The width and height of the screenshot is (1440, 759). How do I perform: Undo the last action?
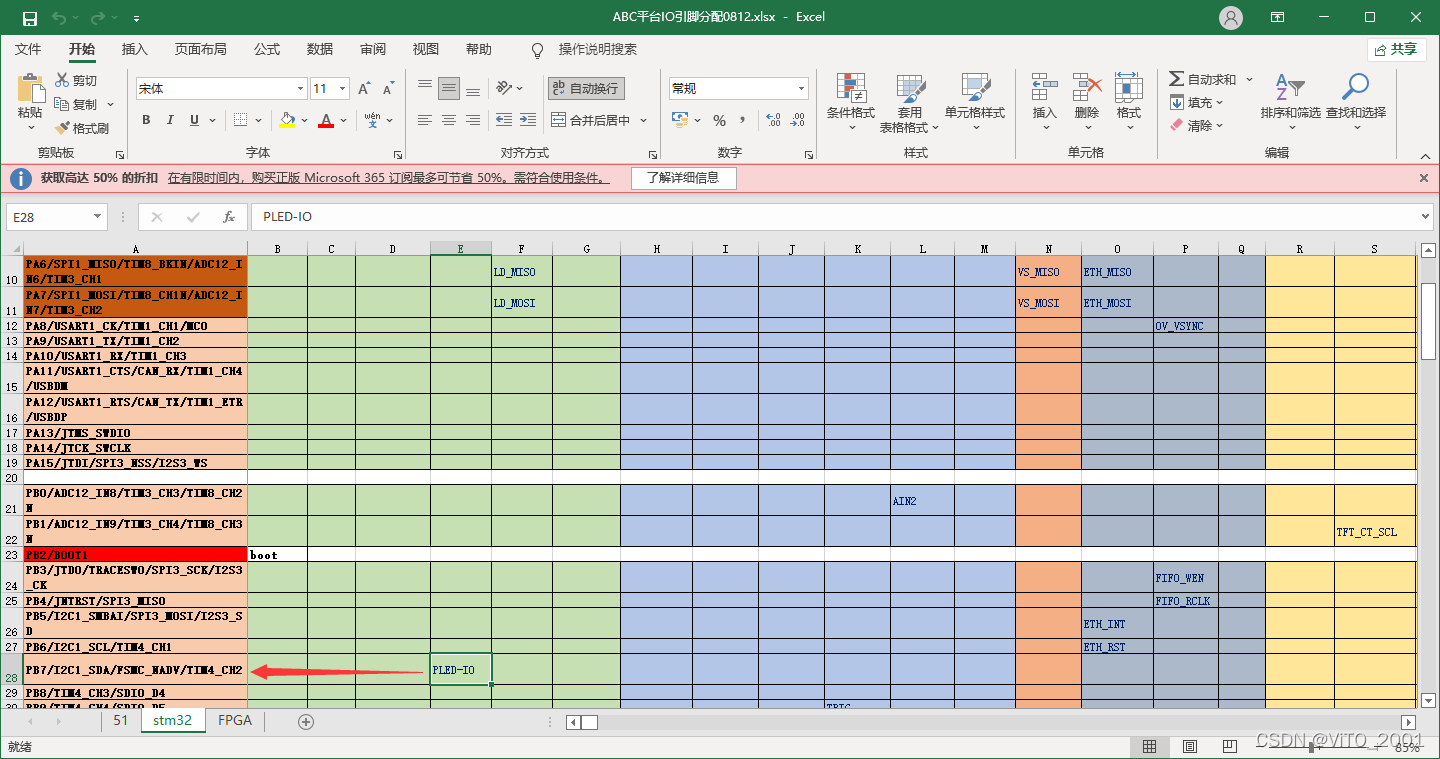(59, 18)
